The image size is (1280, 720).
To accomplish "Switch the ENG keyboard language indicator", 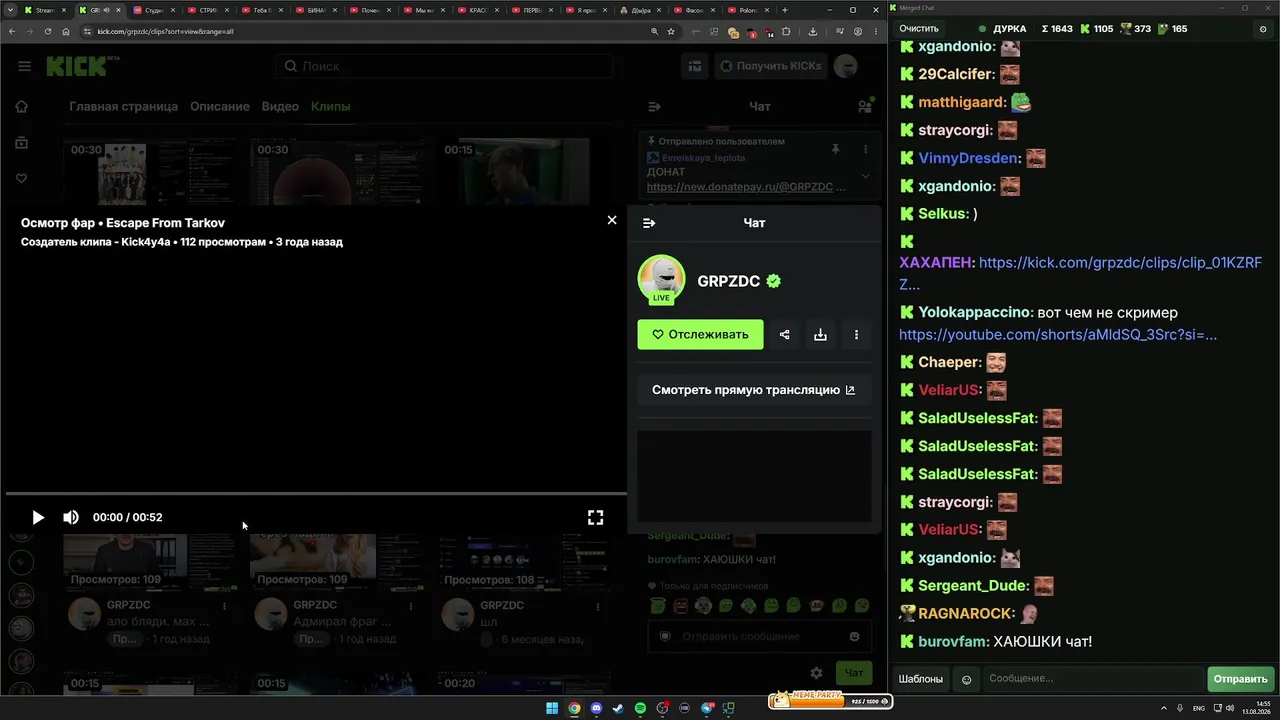I will (x=1199, y=708).
